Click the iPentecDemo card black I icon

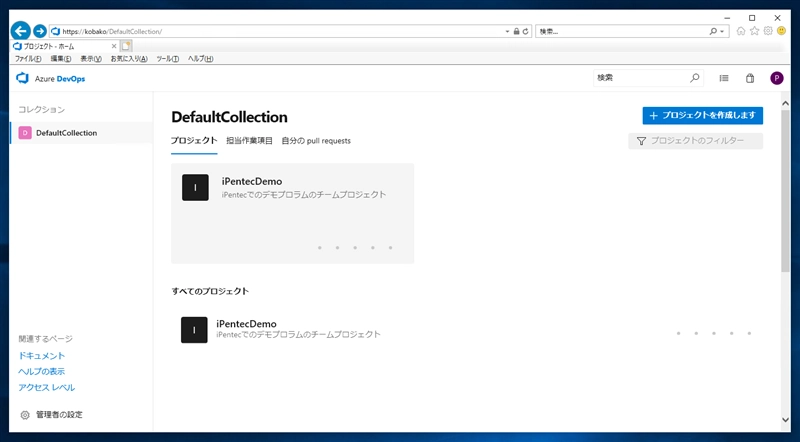click(195, 187)
